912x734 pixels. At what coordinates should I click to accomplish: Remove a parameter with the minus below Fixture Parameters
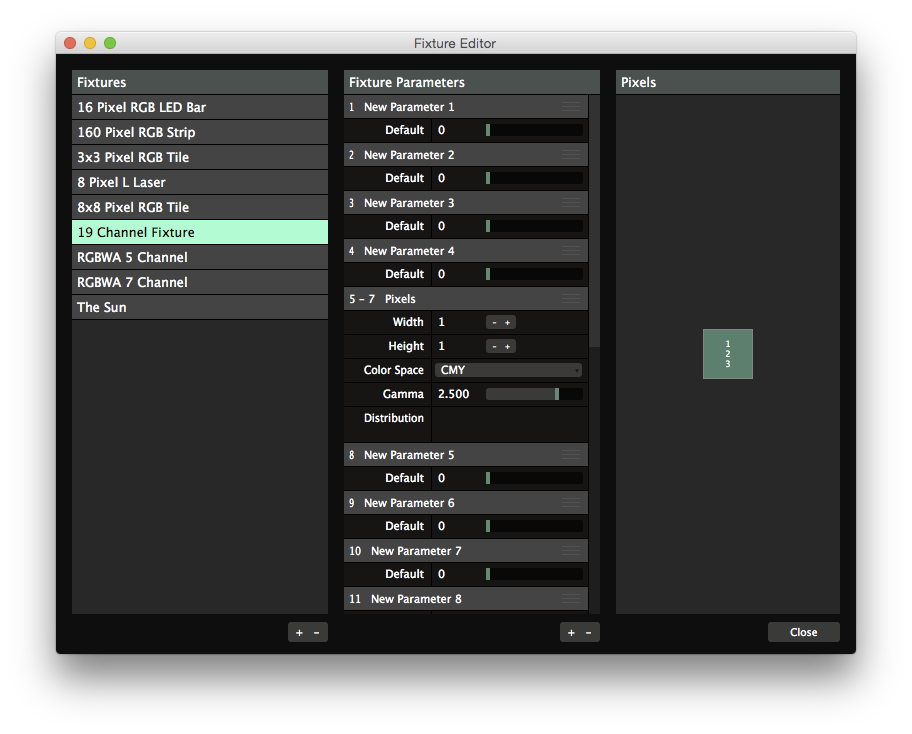click(589, 633)
